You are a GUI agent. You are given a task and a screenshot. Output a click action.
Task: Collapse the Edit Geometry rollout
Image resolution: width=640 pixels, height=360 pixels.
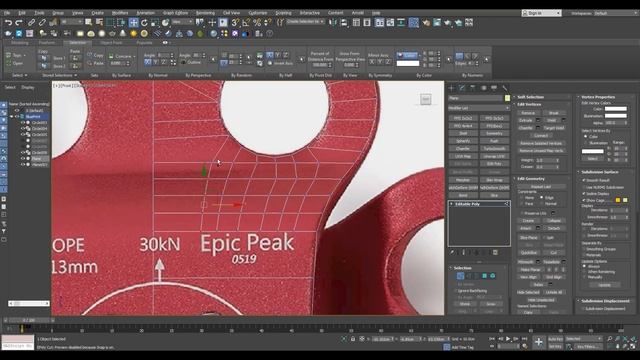coord(531,178)
